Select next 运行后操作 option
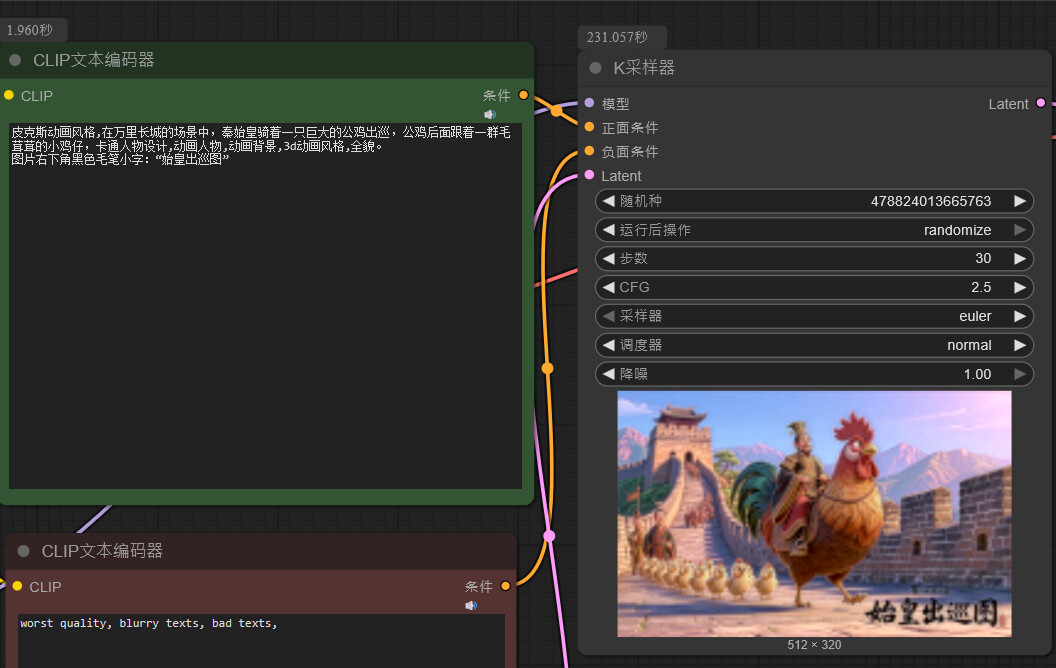 tap(1020, 230)
